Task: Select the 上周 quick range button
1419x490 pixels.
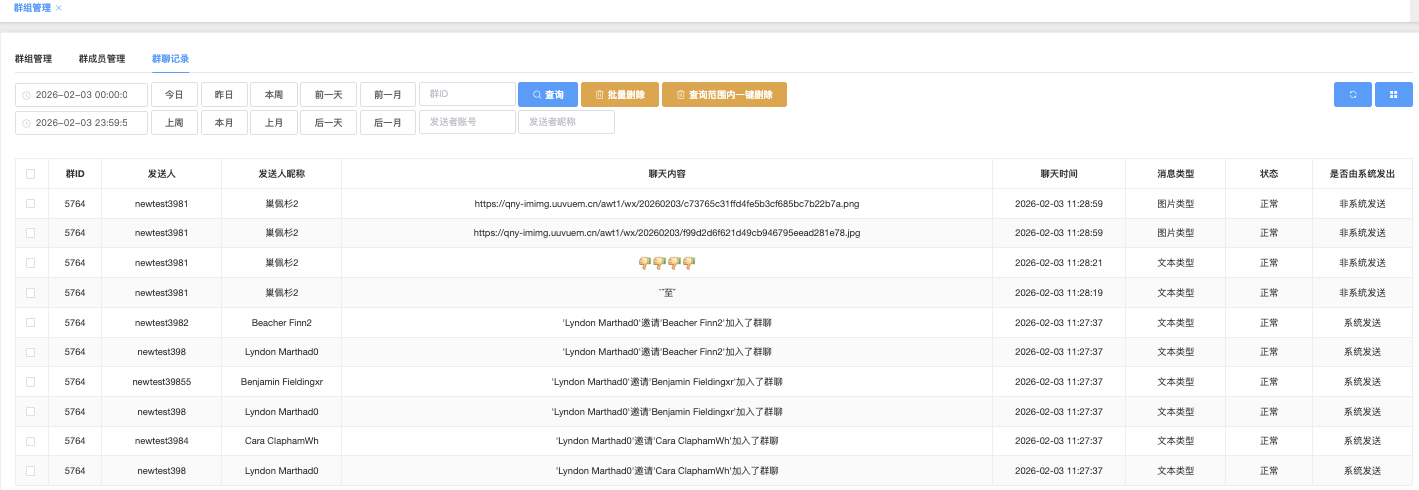Action: pos(174,122)
